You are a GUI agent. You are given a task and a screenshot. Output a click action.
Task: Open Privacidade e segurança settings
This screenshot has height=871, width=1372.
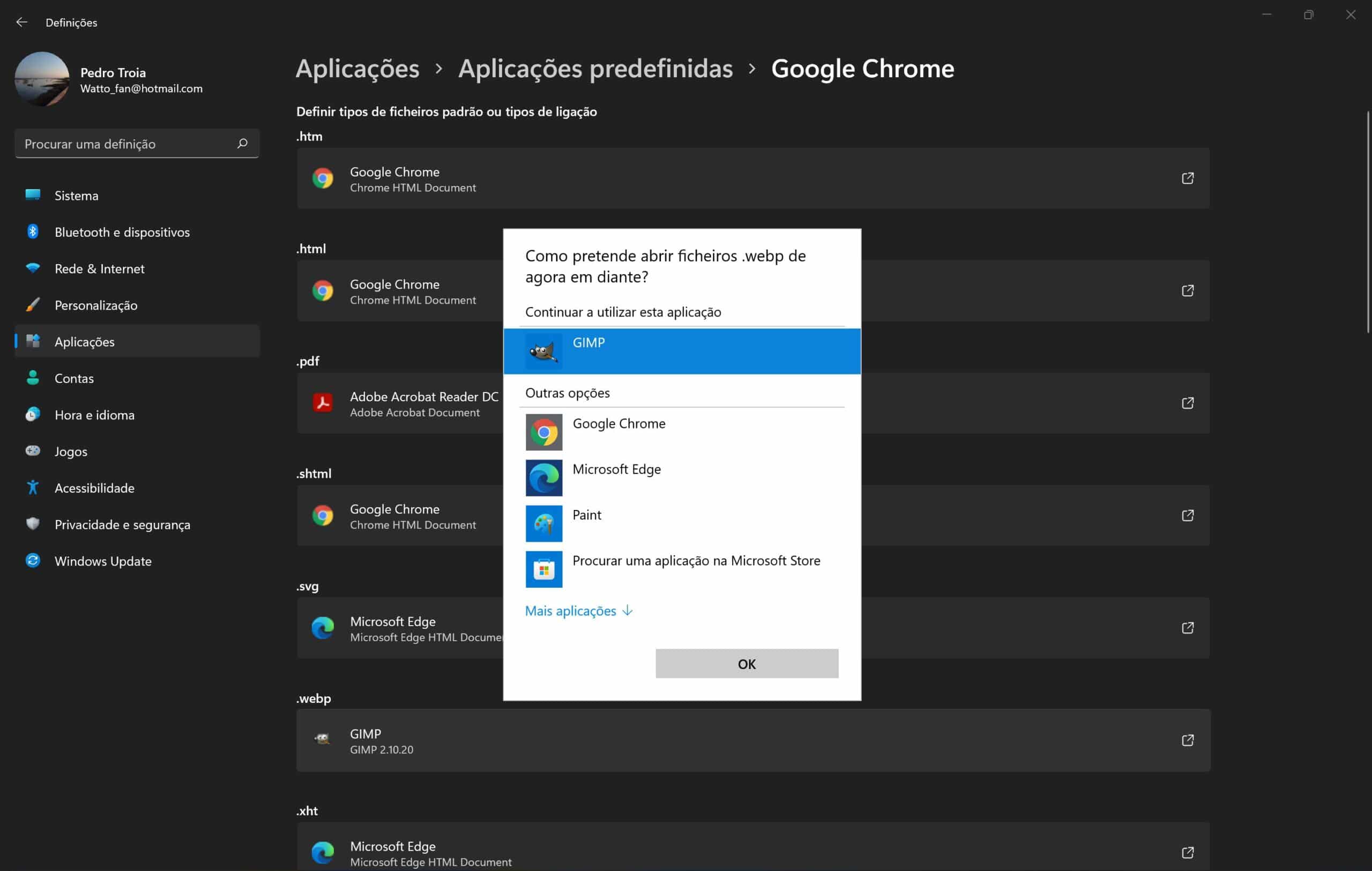[137, 524]
